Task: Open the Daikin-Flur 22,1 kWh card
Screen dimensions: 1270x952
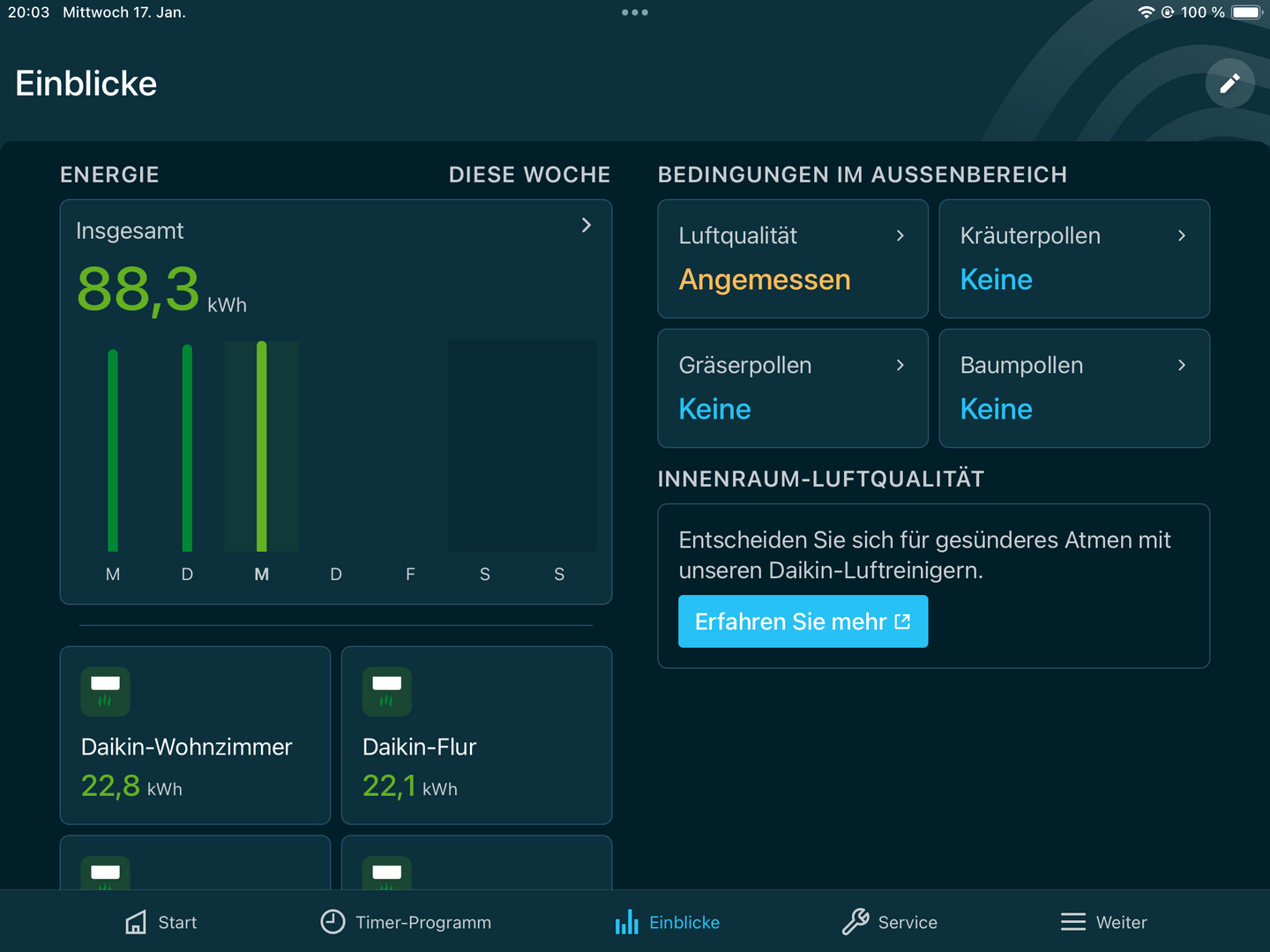Action: click(x=476, y=735)
